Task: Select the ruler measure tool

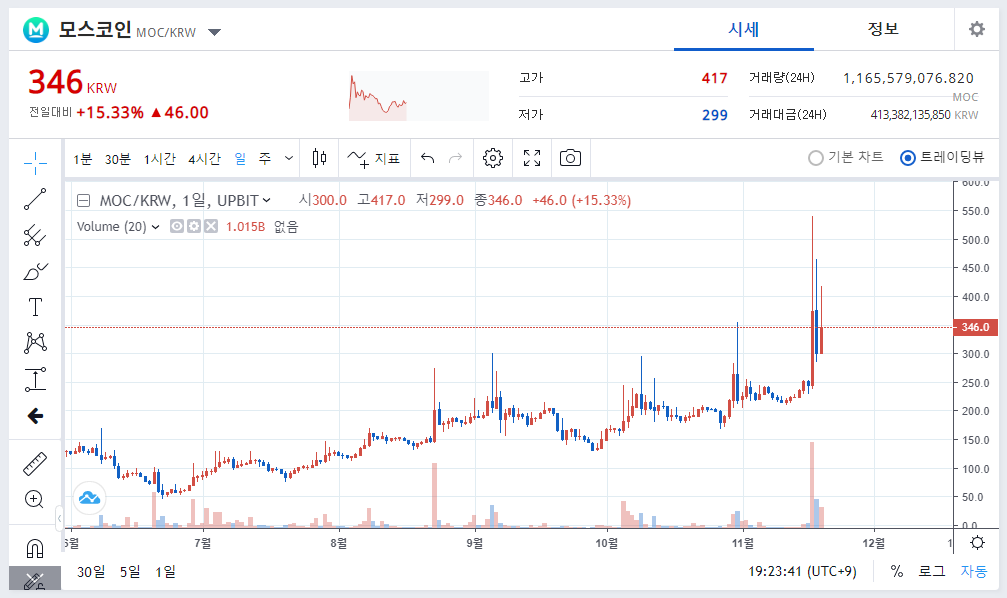Action: click(x=35, y=464)
